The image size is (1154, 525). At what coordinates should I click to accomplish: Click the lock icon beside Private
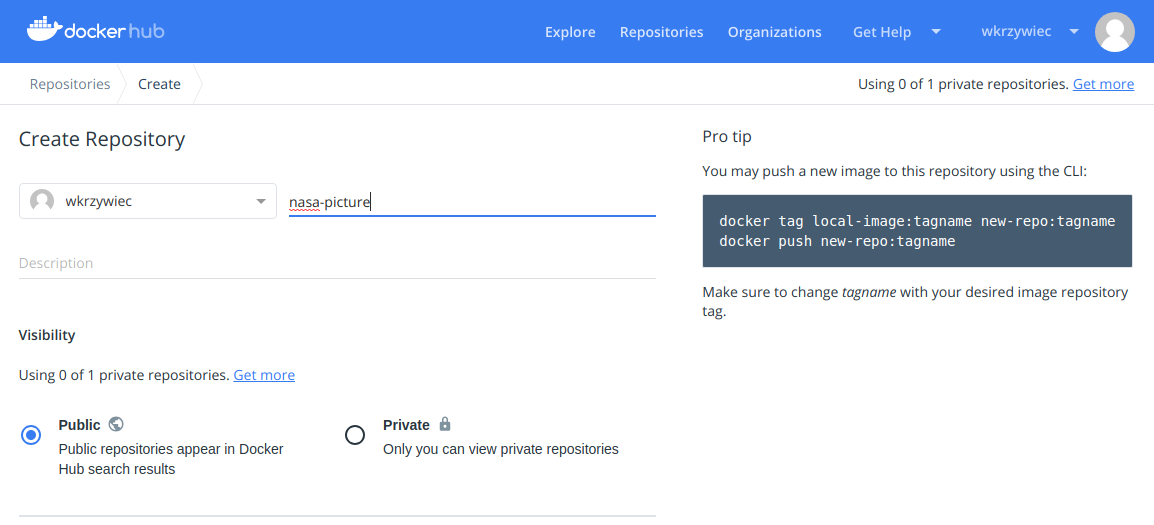click(x=445, y=424)
